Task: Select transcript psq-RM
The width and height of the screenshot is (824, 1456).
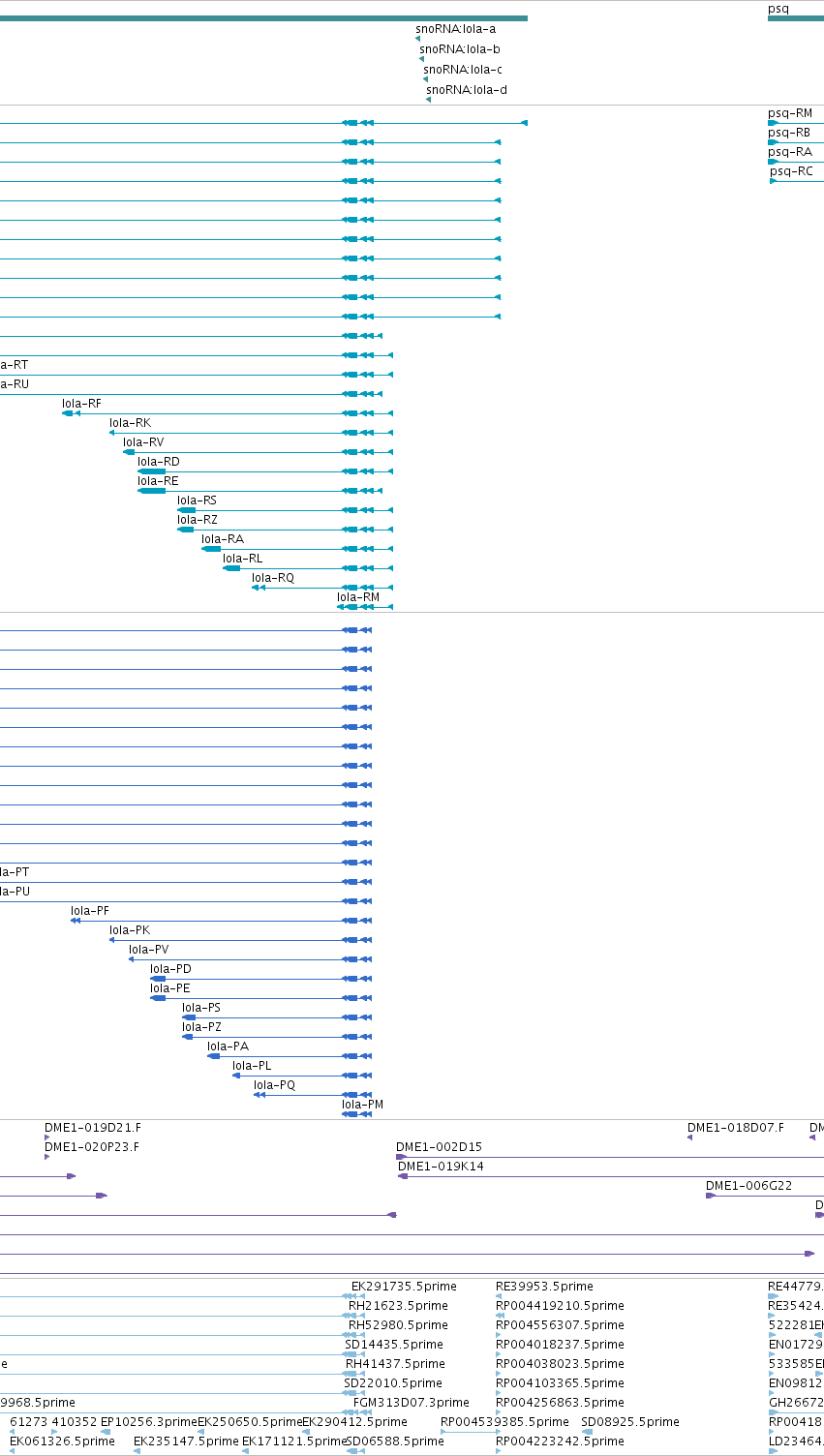Action: (x=790, y=113)
